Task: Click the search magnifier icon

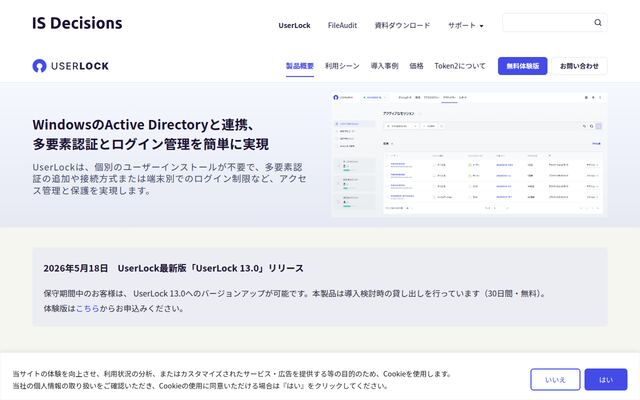Action: 598,22
